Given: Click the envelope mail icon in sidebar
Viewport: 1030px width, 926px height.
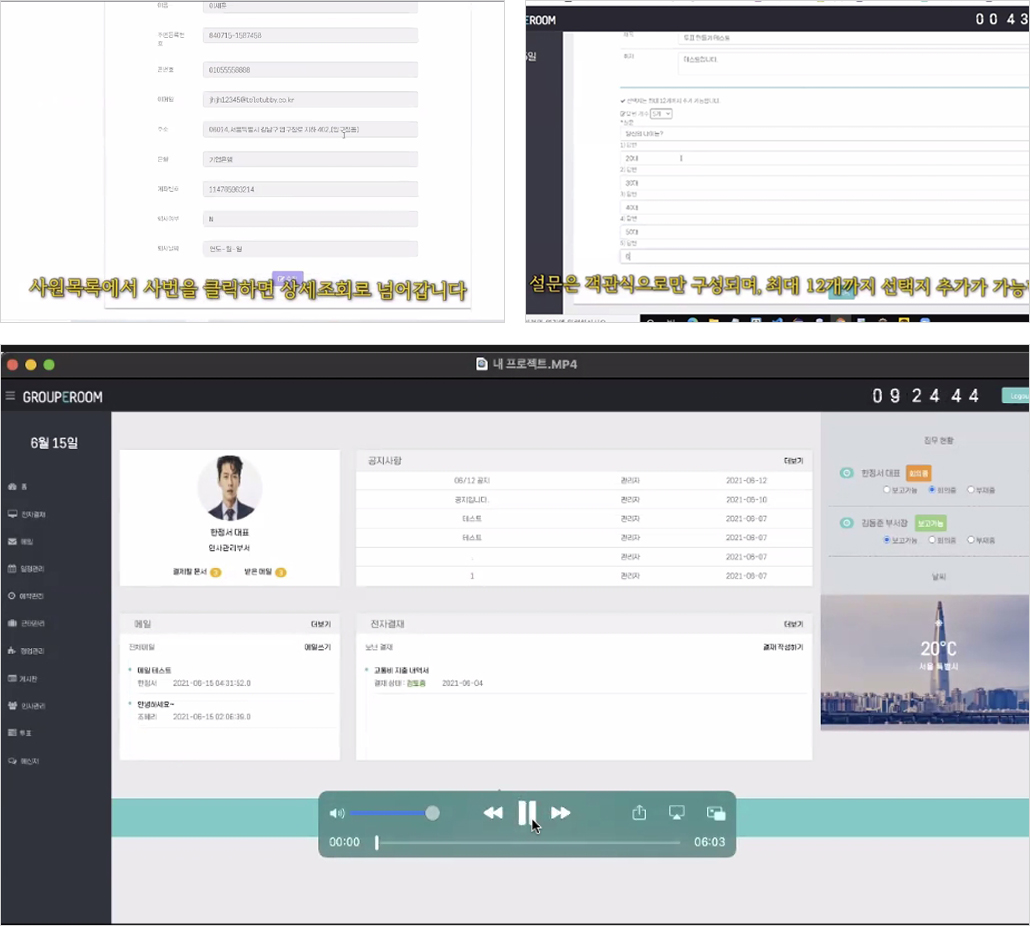Looking at the screenshot, I should coord(12,542).
